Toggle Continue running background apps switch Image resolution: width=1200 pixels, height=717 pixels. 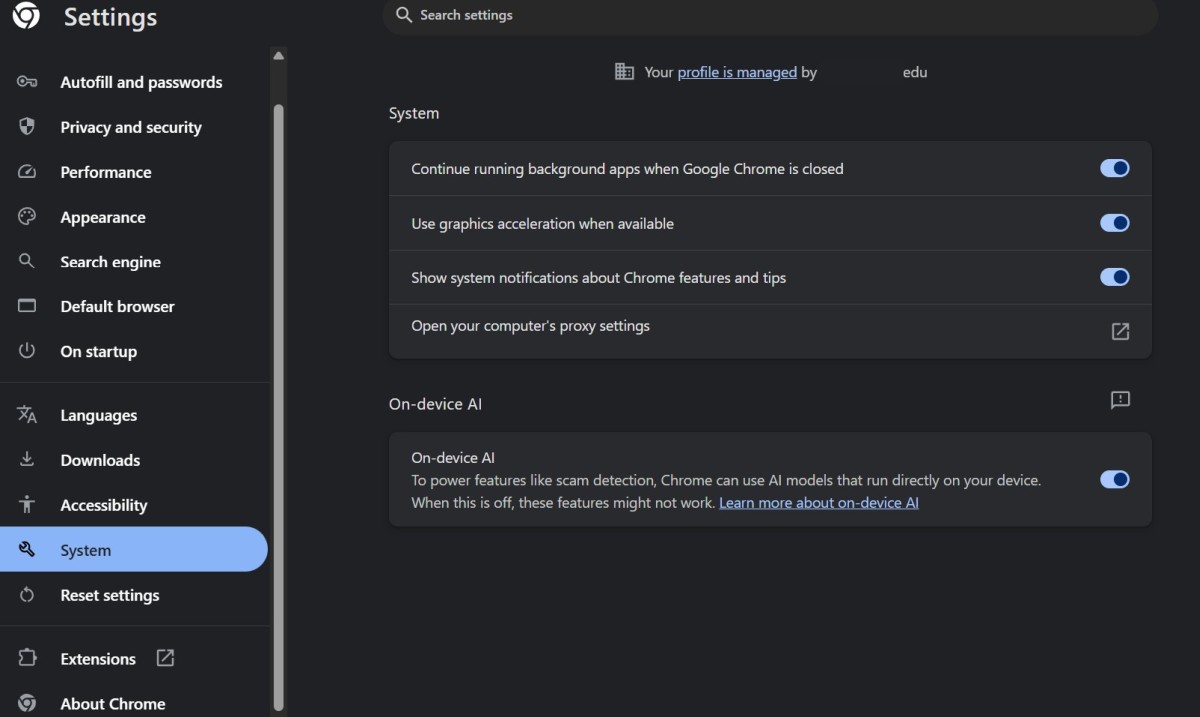1115,168
